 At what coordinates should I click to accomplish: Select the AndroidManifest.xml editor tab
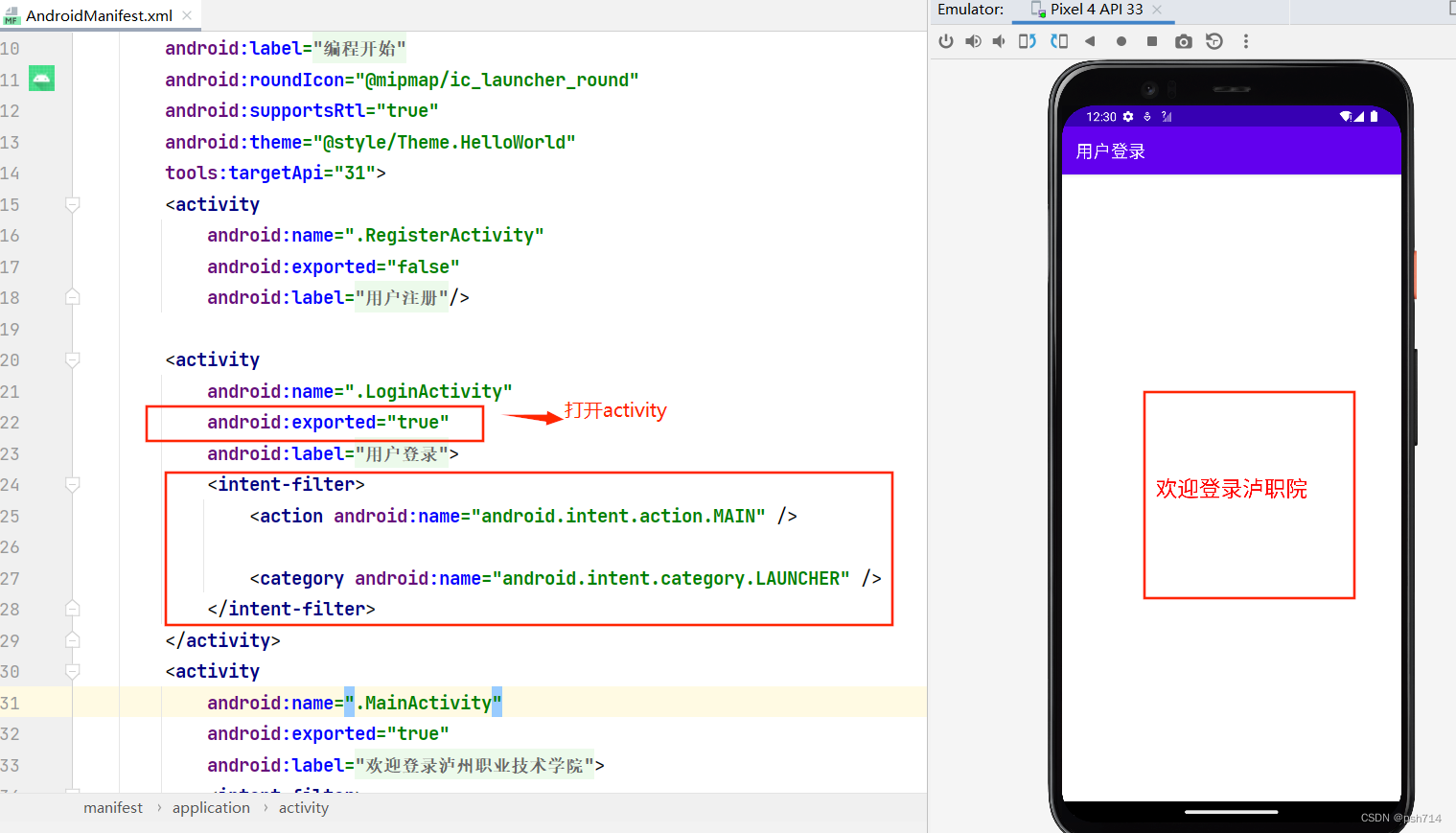(x=99, y=15)
